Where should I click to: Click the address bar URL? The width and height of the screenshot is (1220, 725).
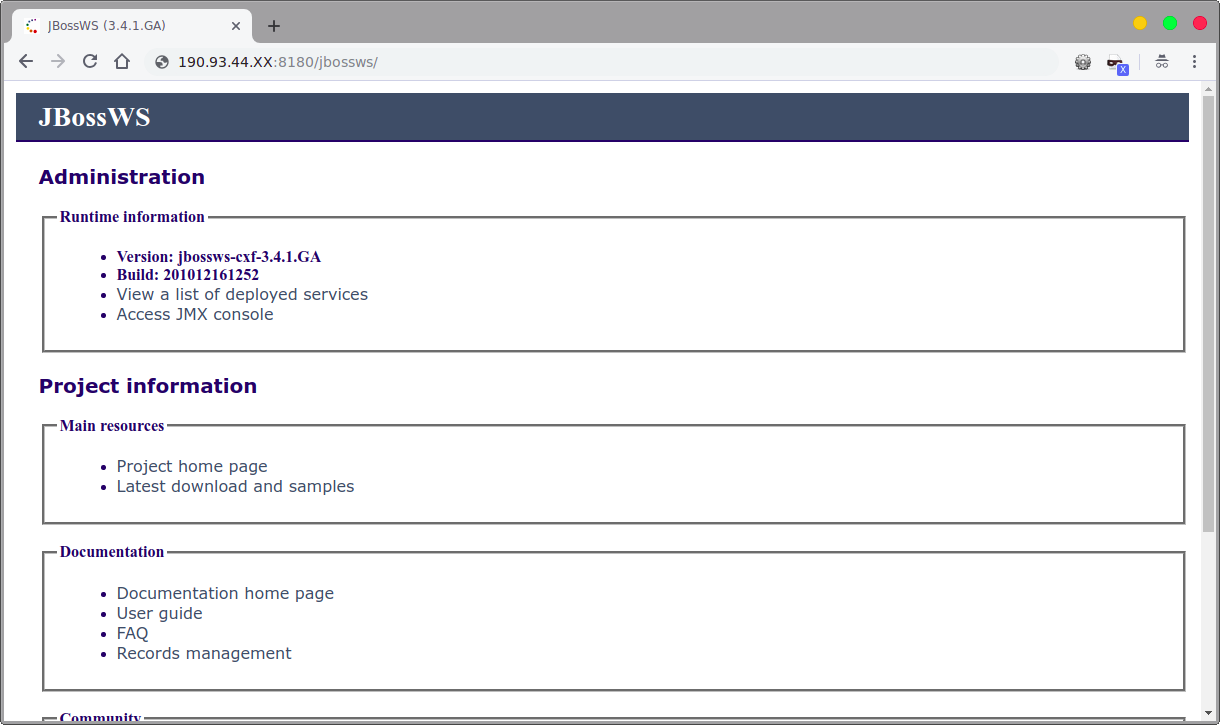(277, 62)
